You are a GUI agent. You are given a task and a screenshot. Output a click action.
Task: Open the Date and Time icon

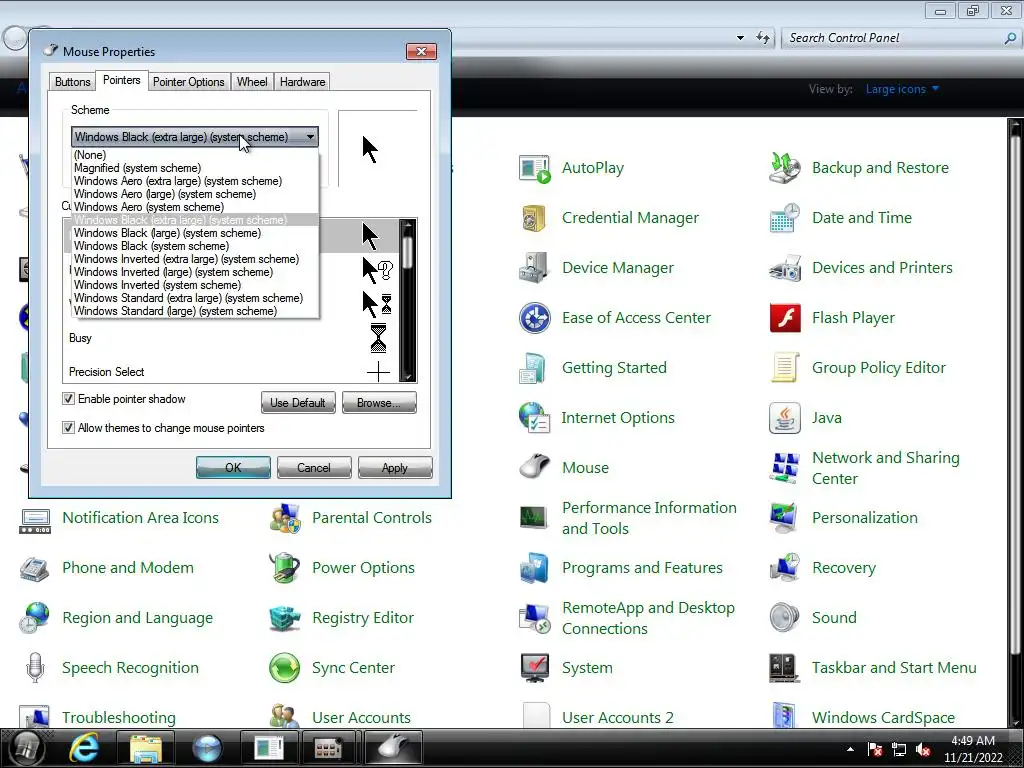click(784, 218)
